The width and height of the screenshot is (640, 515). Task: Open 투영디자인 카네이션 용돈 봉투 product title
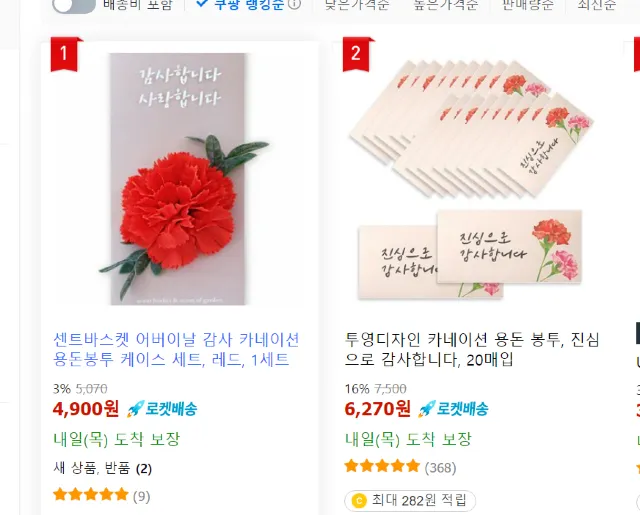coord(472,350)
